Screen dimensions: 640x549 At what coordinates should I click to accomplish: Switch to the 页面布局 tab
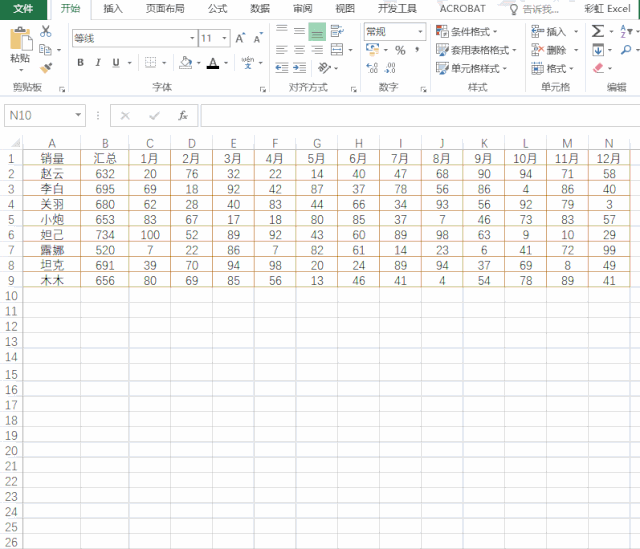pyautogui.click(x=165, y=9)
